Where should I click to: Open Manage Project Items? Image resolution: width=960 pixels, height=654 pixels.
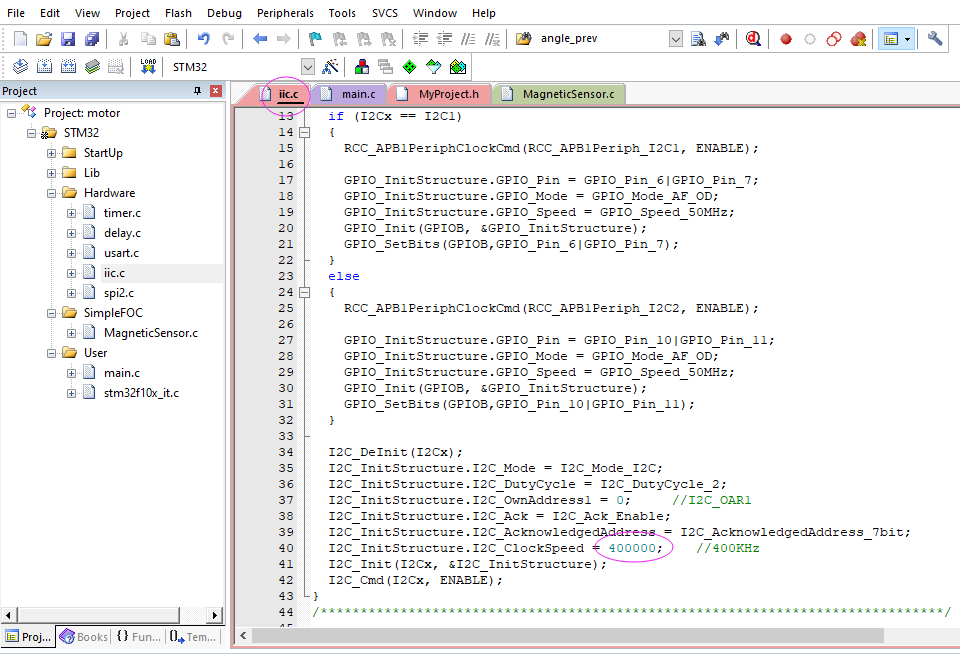[x=360, y=66]
